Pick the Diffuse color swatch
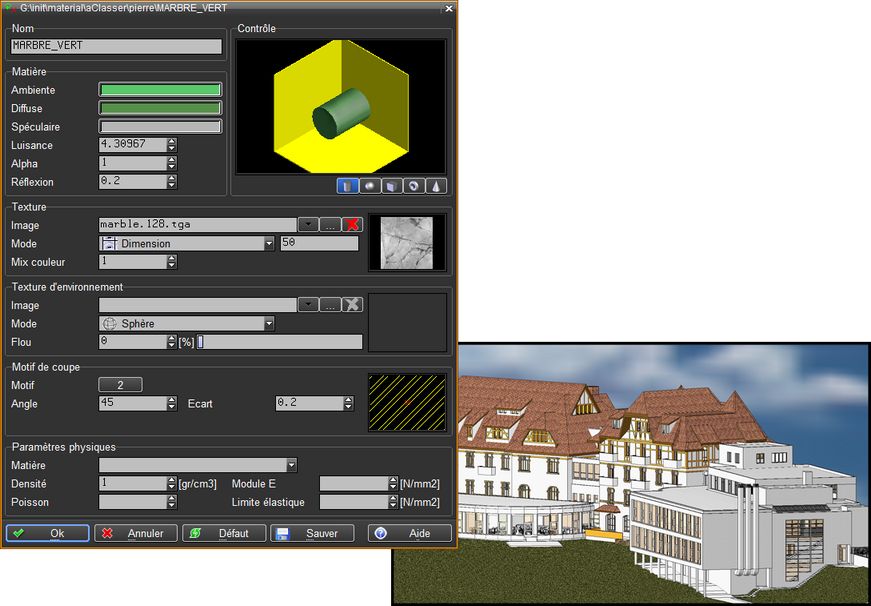871x606 pixels. (x=160, y=108)
